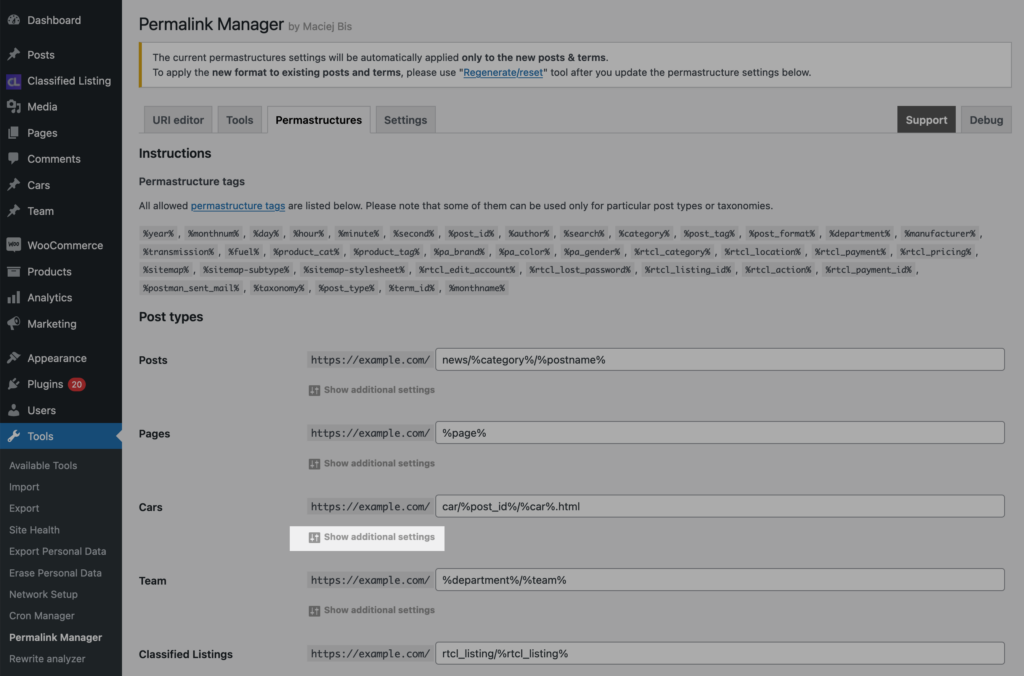The image size is (1024, 676).
Task: Expand additional settings for Cars
Action: coord(372,537)
